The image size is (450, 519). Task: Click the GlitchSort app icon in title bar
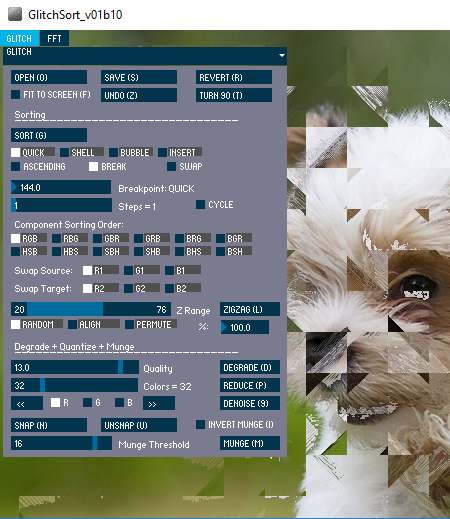click(x=15, y=14)
